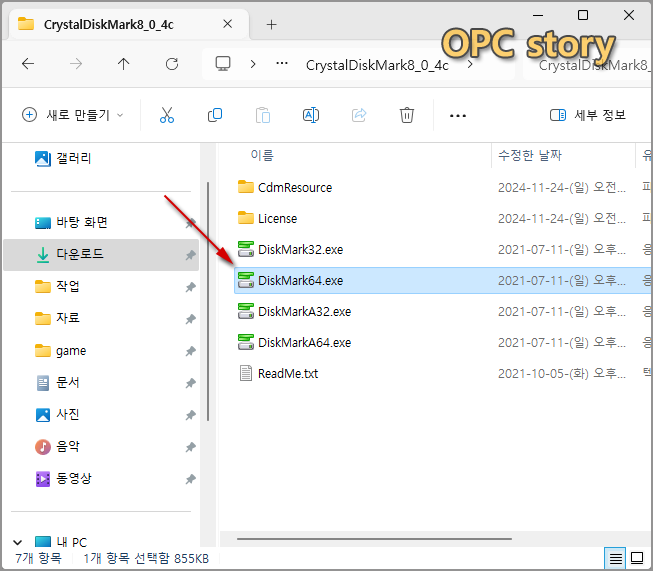This screenshot has height=571, width=653.
Task: Select 내 PC in navigation pane
Action: click(x=72, y=542)
